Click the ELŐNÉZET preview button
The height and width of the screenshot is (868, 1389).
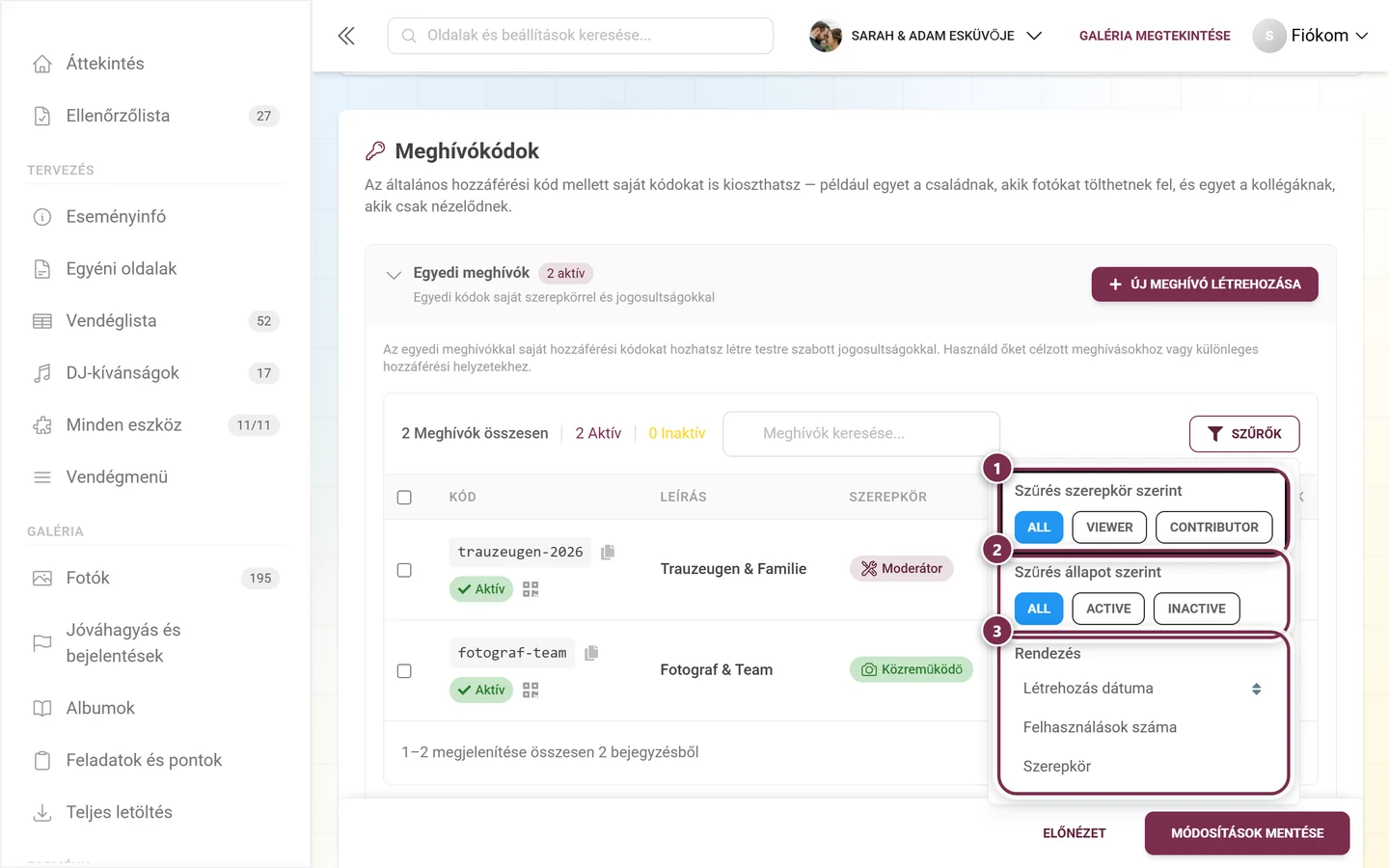pos(1075,833)
